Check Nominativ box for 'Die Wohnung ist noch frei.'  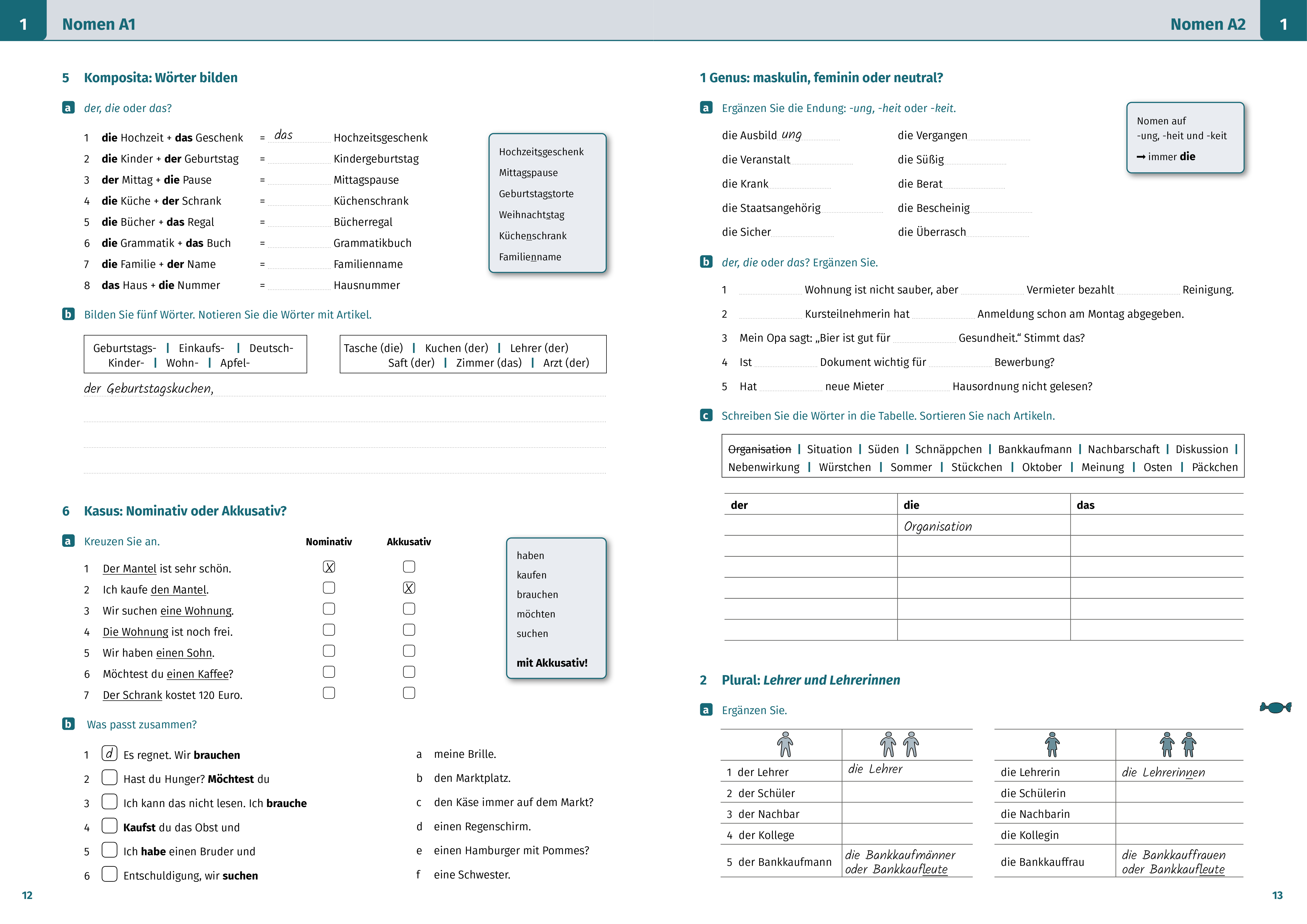329,630
